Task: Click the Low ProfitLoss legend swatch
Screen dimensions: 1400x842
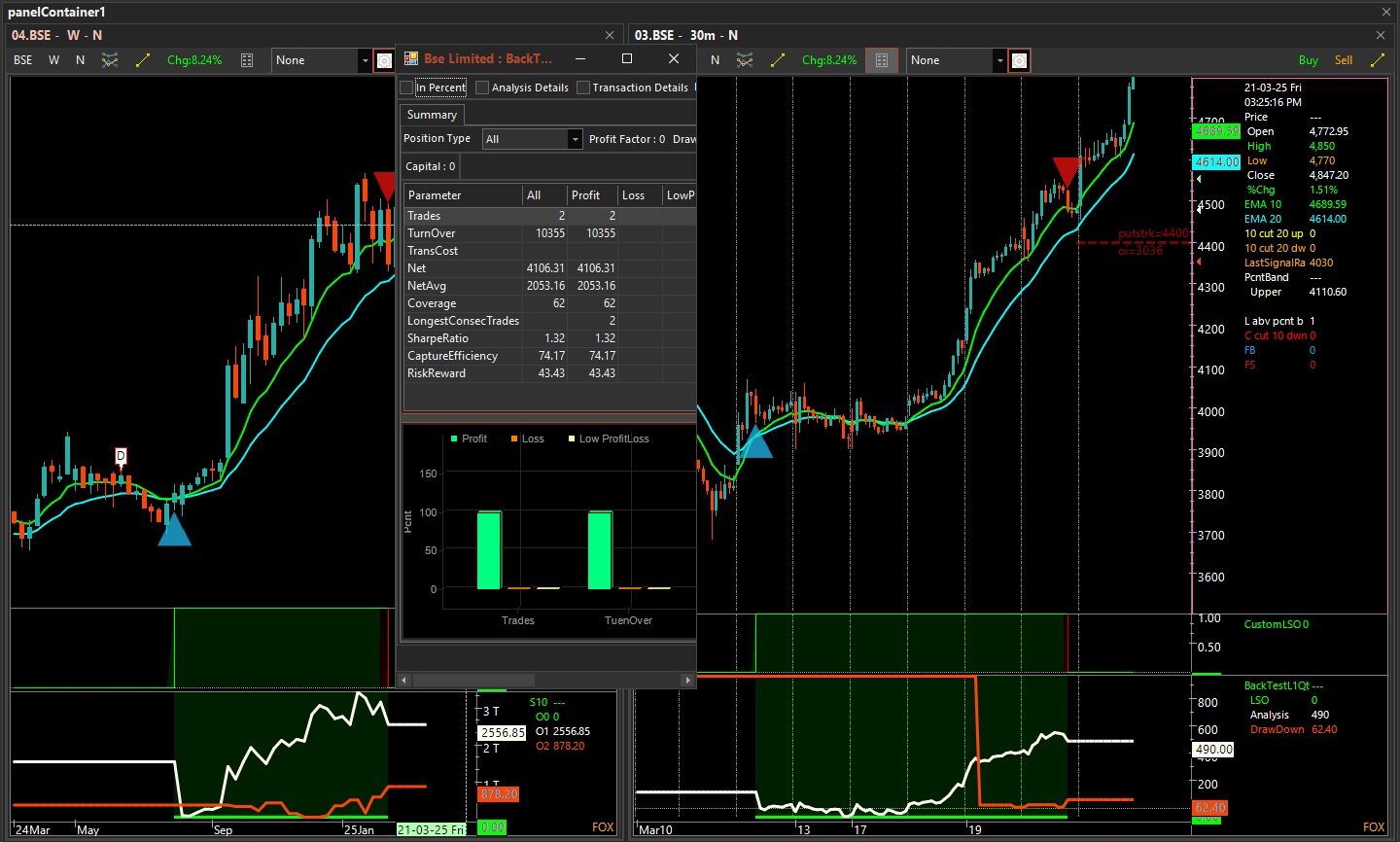Action: [x=572, y=439]
